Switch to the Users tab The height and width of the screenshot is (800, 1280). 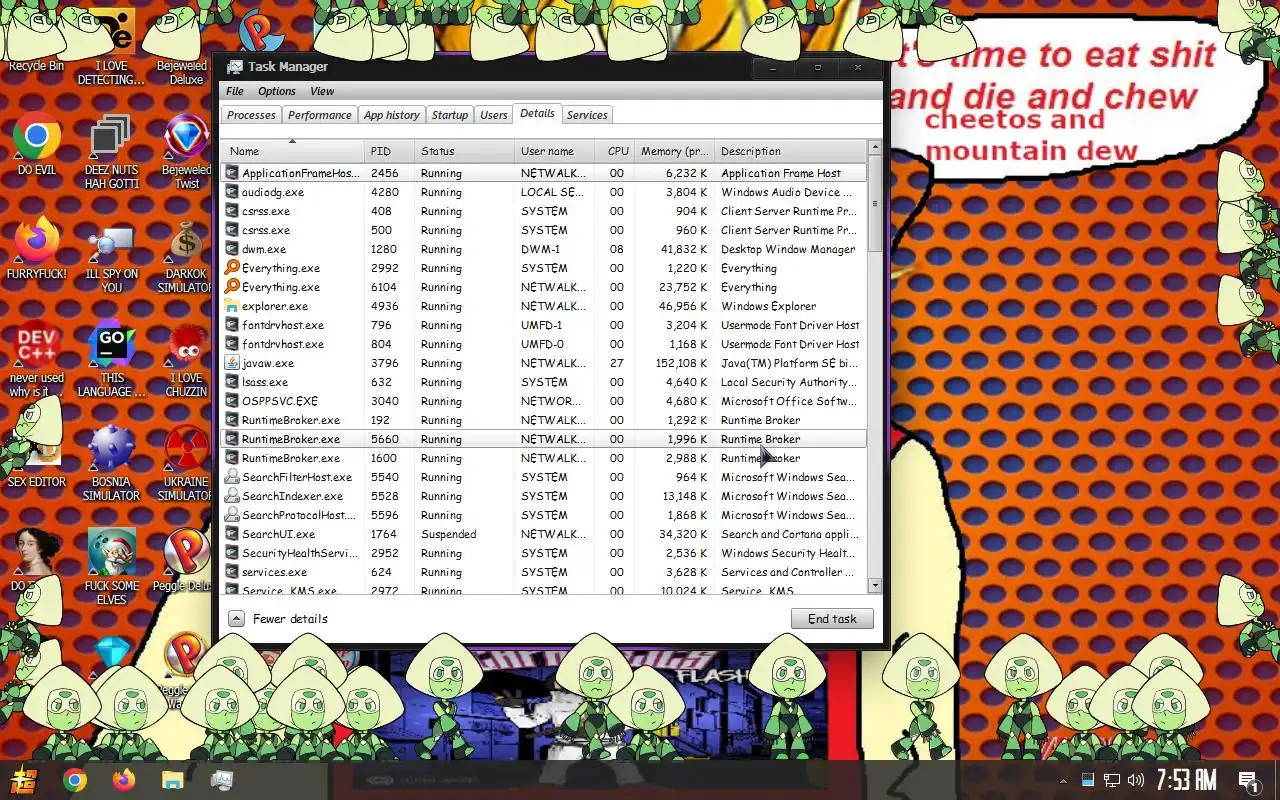tap(494, 115)
